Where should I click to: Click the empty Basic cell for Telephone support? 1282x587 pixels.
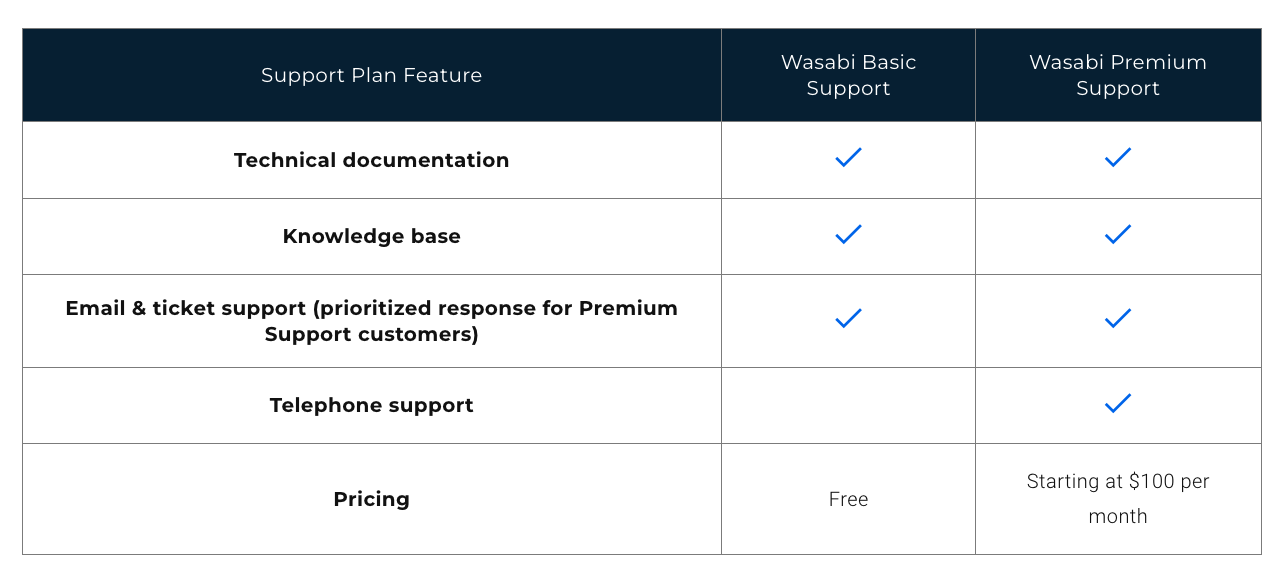coord(848,405)
